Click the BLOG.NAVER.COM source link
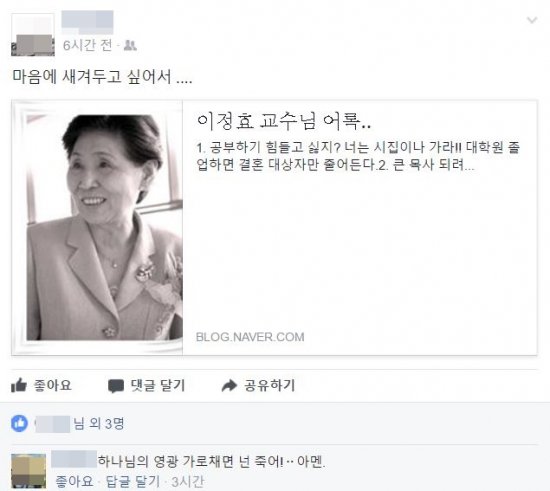The image size is (550, 491). [x=250, y=337]
